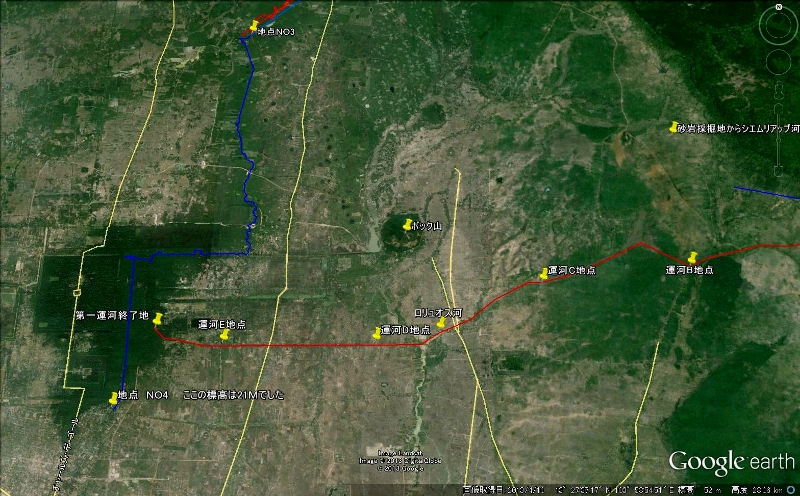
Task: Click the 砂岩採掘地 pushpin near Siem Reap river
Action: pyautogui.click(x=674, y=127)
